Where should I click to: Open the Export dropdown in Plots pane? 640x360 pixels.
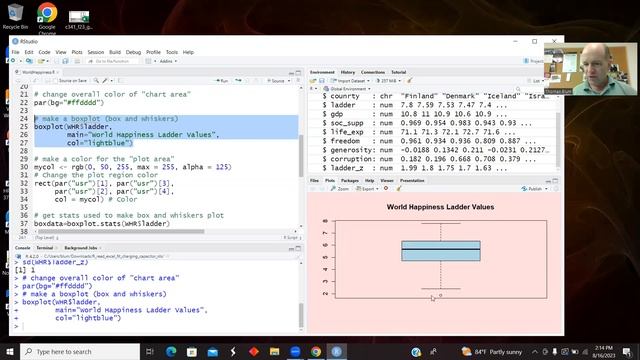[x=367, y=189]
